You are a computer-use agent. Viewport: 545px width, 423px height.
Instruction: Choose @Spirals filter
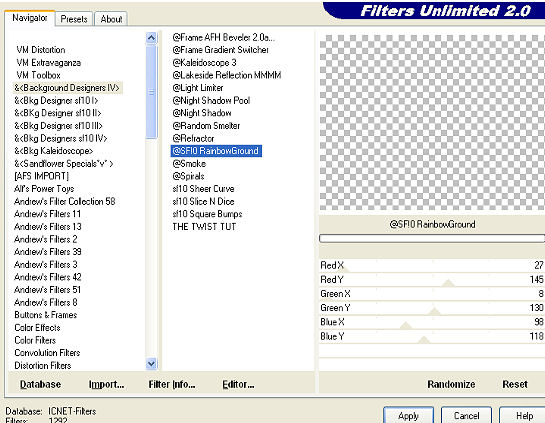tap(188, 176)
